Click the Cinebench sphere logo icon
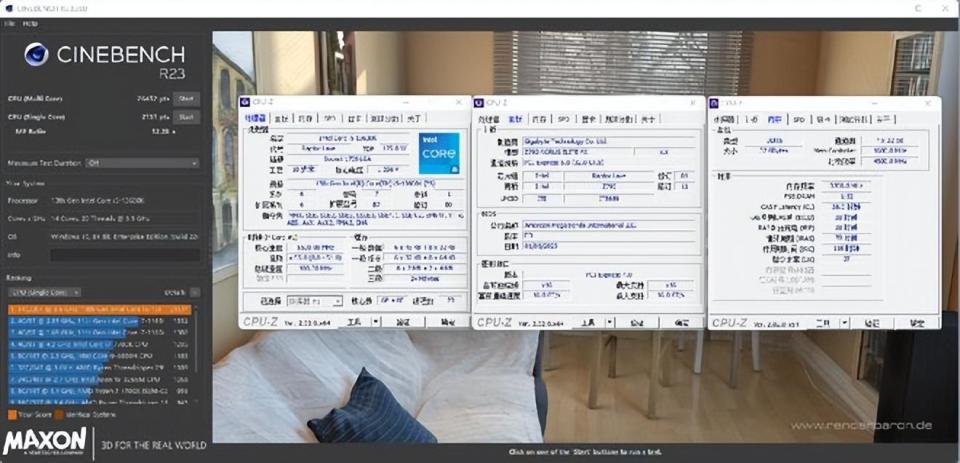 pos(36,55)
